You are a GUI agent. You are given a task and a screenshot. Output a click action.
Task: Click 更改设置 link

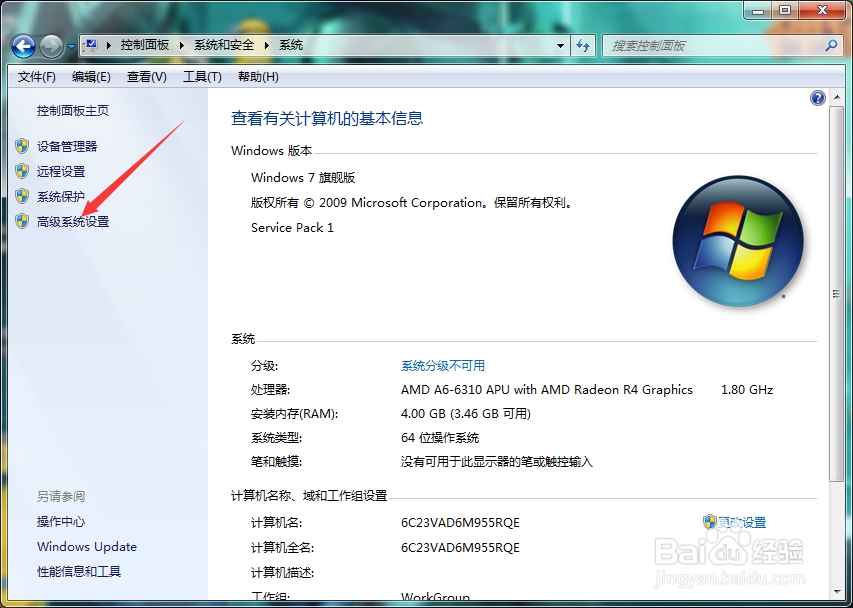741,523
